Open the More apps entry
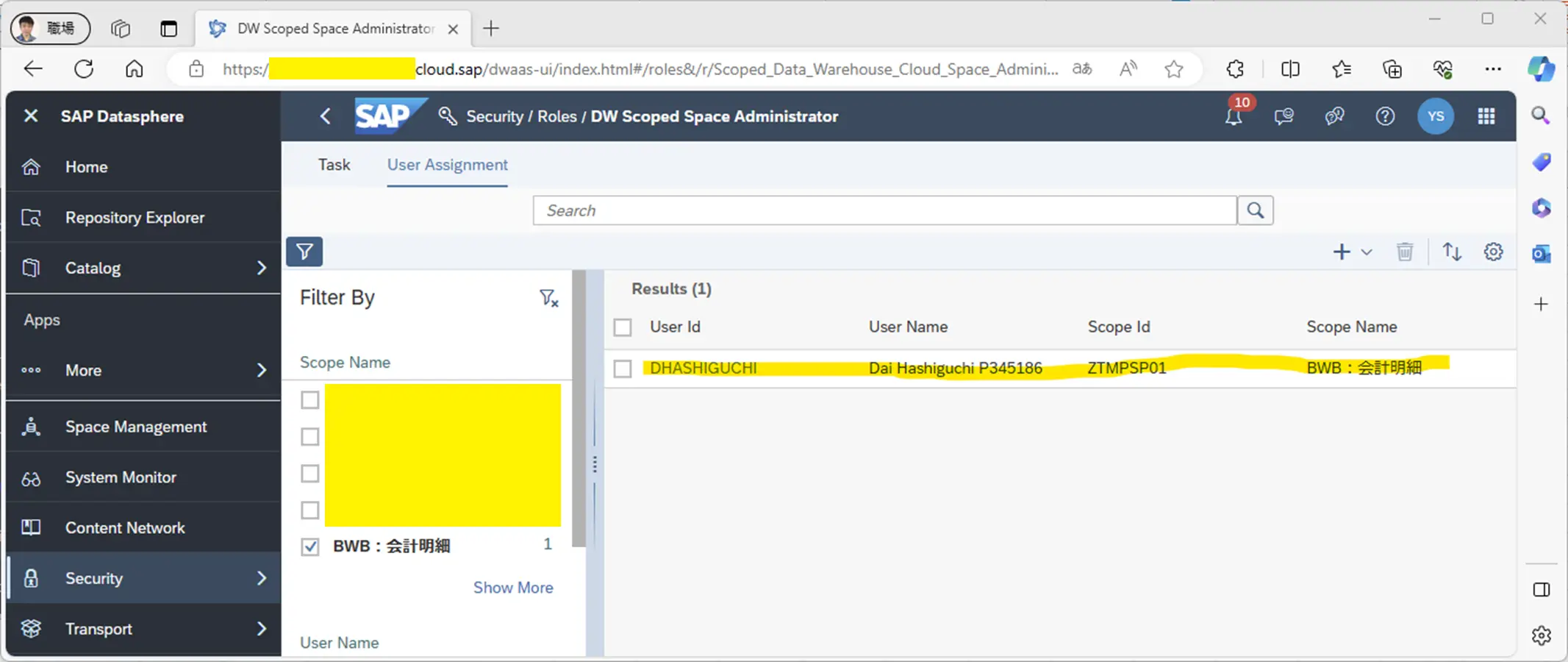The image size is (1568, 662). tap(83, 370)
